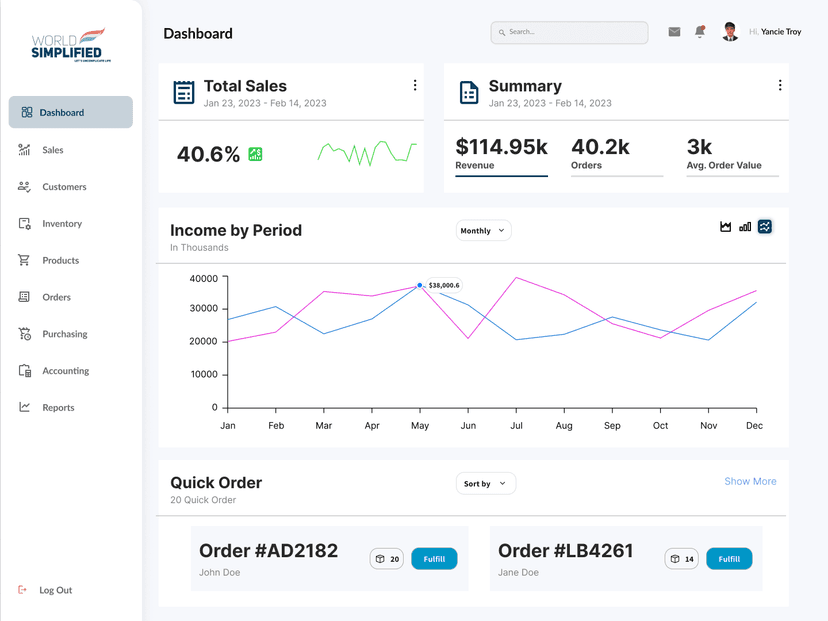Viewport: 828px width, 621px height.
Task: Select the line chart view icon
Action: (765, 227)
